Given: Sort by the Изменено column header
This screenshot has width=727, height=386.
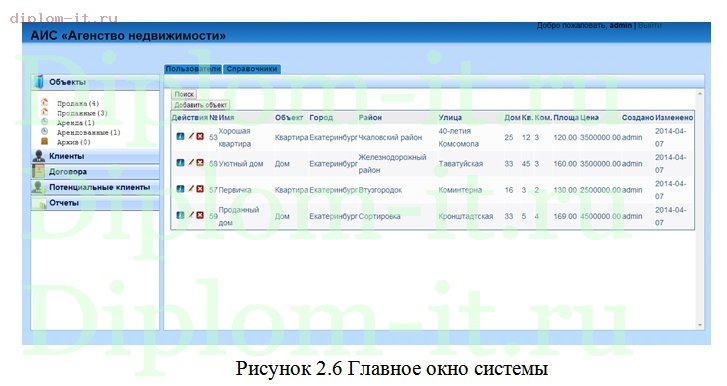Looking at the screenshot, I should 674,118.
